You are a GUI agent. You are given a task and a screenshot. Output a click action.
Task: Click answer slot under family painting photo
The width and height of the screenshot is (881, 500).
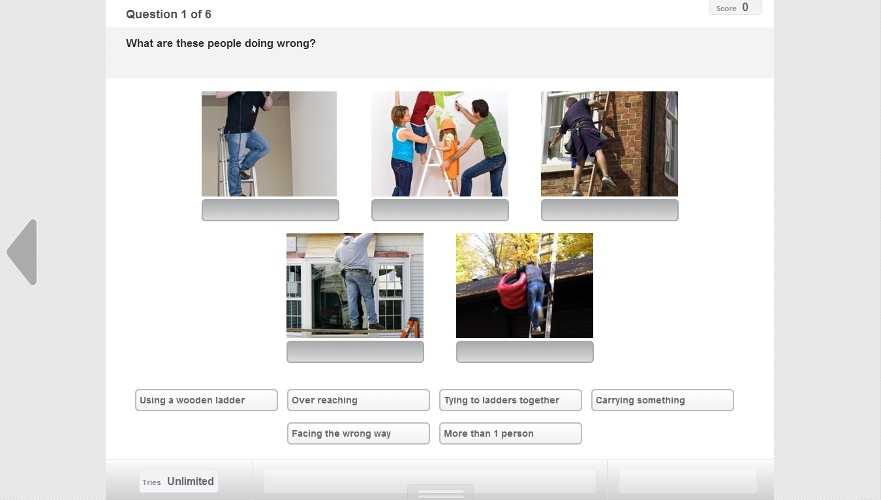pyautogui.click(x=440, y=210)
